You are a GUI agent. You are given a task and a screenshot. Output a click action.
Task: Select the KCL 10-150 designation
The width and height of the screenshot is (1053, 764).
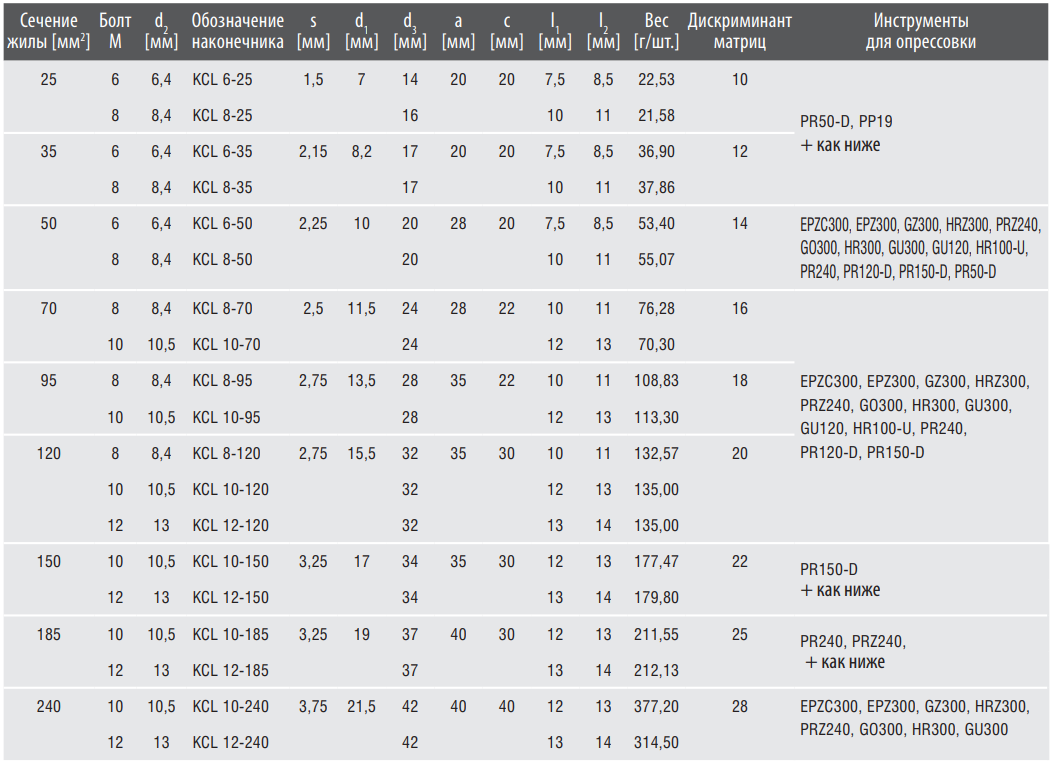pyautogui.click(x=230, y=561)
